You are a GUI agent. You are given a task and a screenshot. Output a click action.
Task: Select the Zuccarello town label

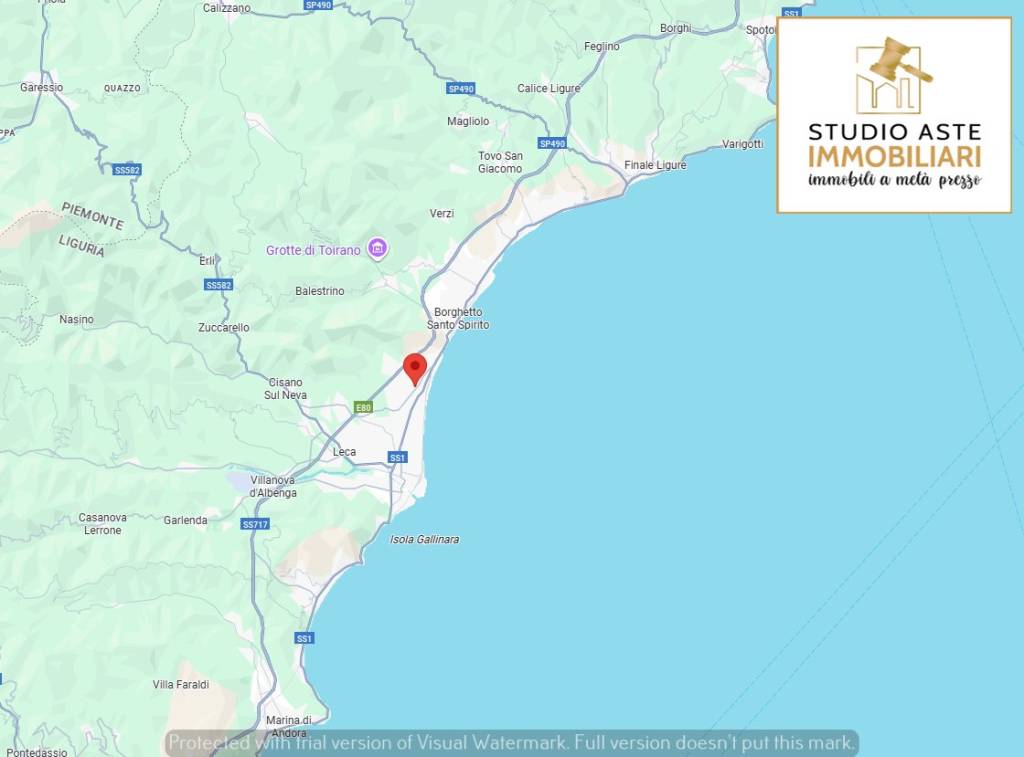point(224,327)
